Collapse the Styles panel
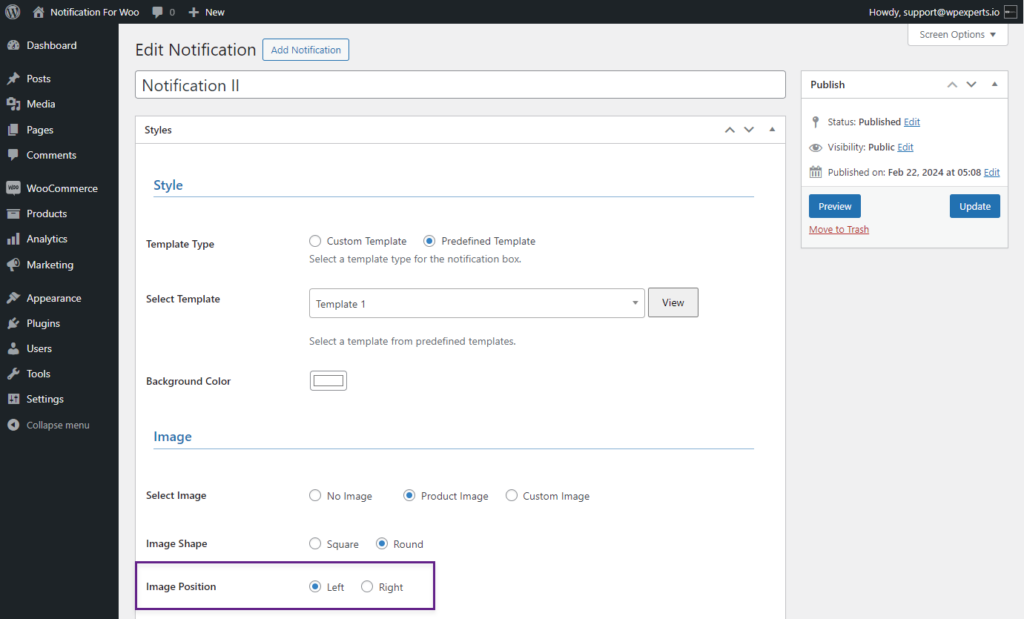The height and width of the screenshot is (619, 1024). 772,130
